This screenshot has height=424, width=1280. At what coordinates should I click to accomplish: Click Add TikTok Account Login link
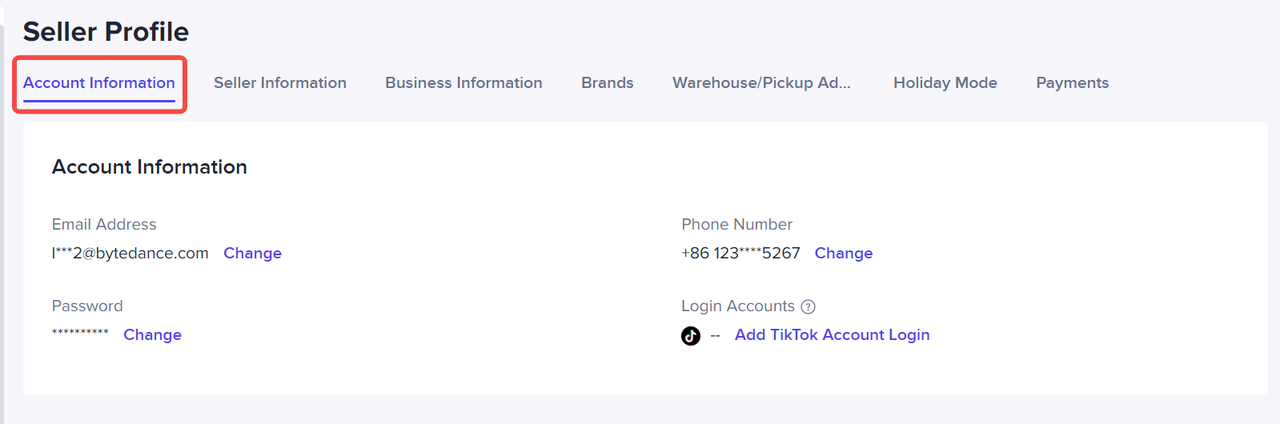tap(832, 335)
